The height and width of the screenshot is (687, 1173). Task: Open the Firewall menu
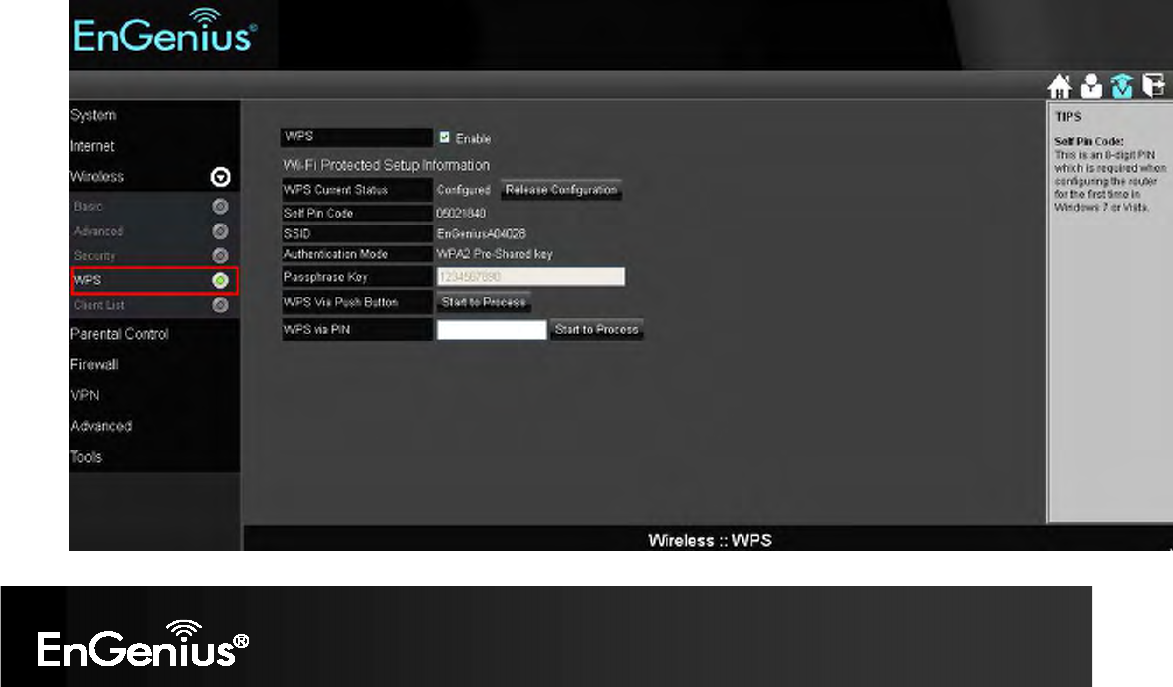pyautogui.click(x=94, y=364)
